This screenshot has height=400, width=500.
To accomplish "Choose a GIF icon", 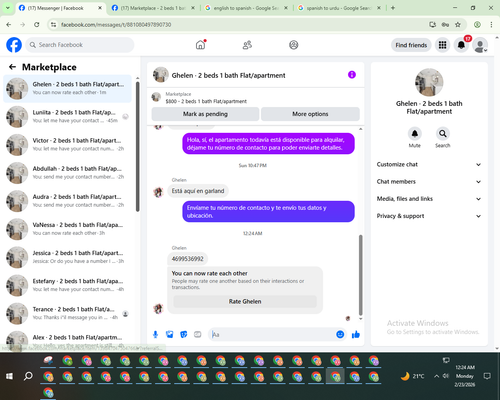I will click(198, 334).
